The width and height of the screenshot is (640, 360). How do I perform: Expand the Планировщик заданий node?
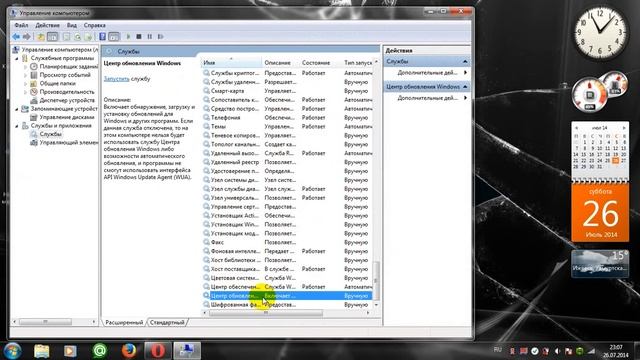click(25, 67)
